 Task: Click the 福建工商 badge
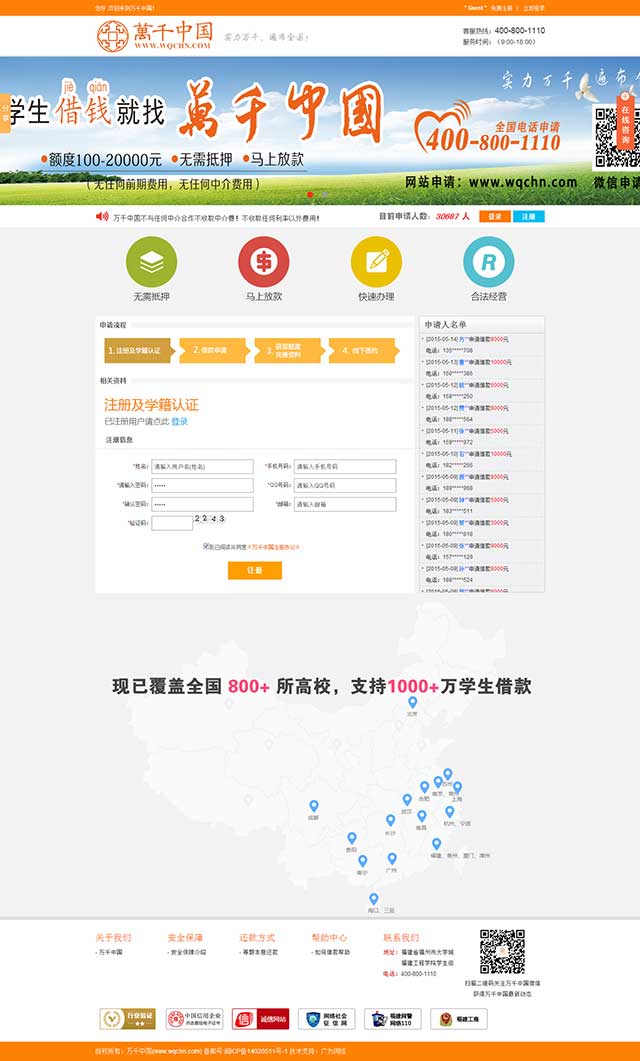point(459,1018)
